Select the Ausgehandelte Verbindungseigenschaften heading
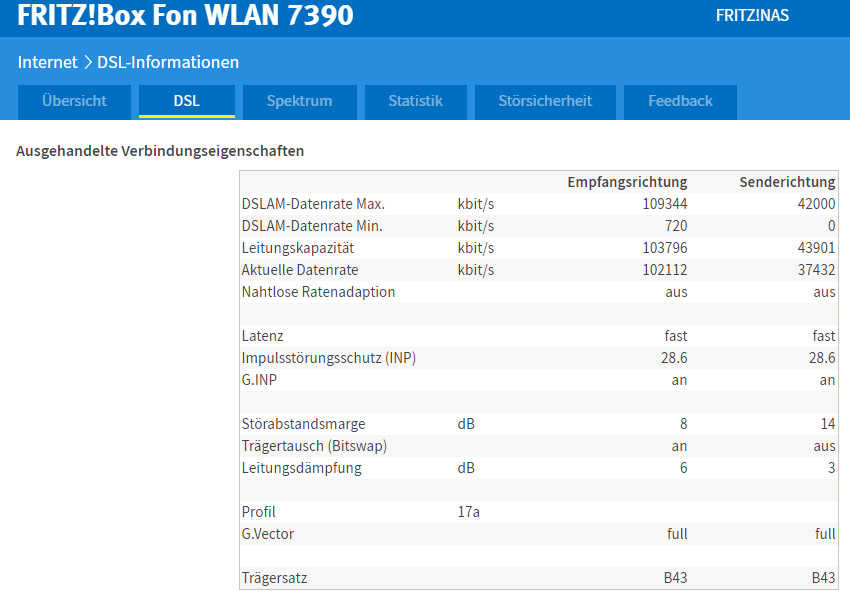The image size is (850, 599). tap(160, 151)
